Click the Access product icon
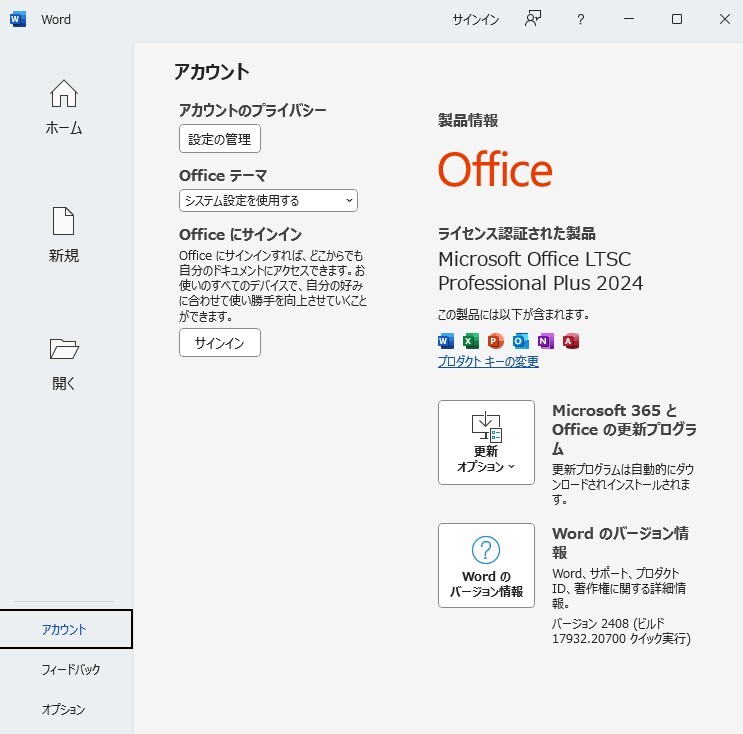 (x=571, y=341)
